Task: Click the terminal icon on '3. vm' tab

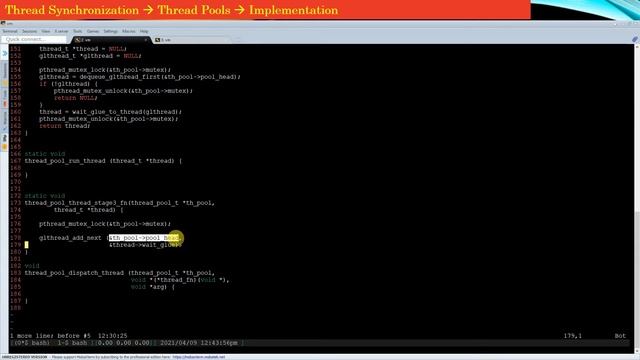Action: click(158, 40)
